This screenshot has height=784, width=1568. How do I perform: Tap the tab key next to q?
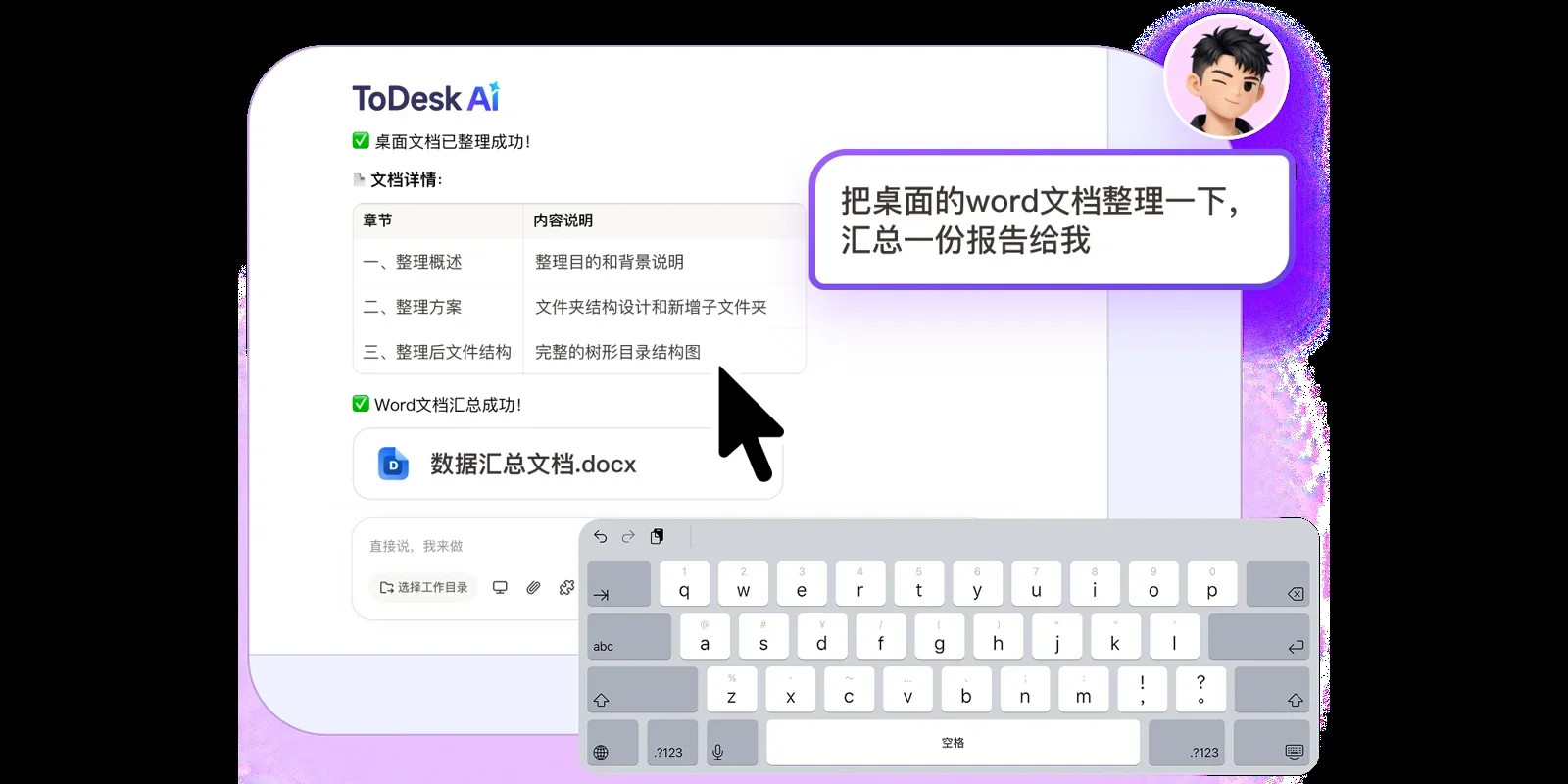tap(618, 584)
